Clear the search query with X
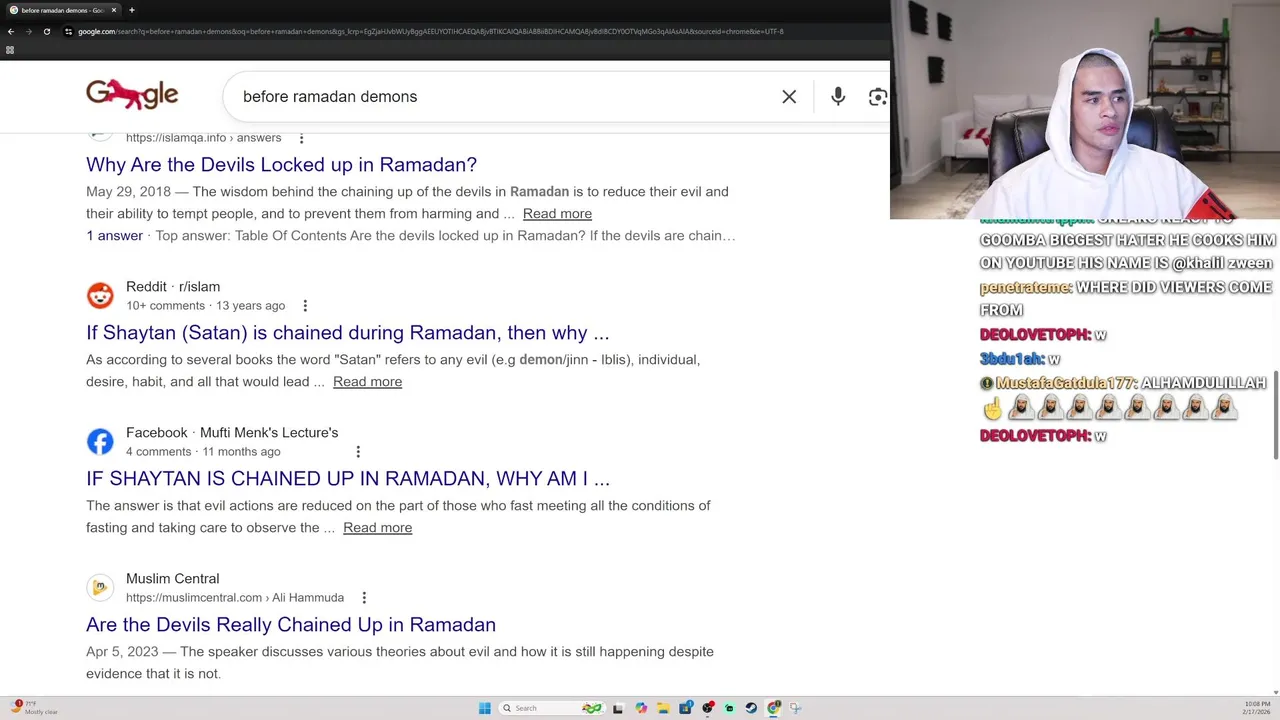This screenshot has height=720, width=1280. [x=789, y=96]
